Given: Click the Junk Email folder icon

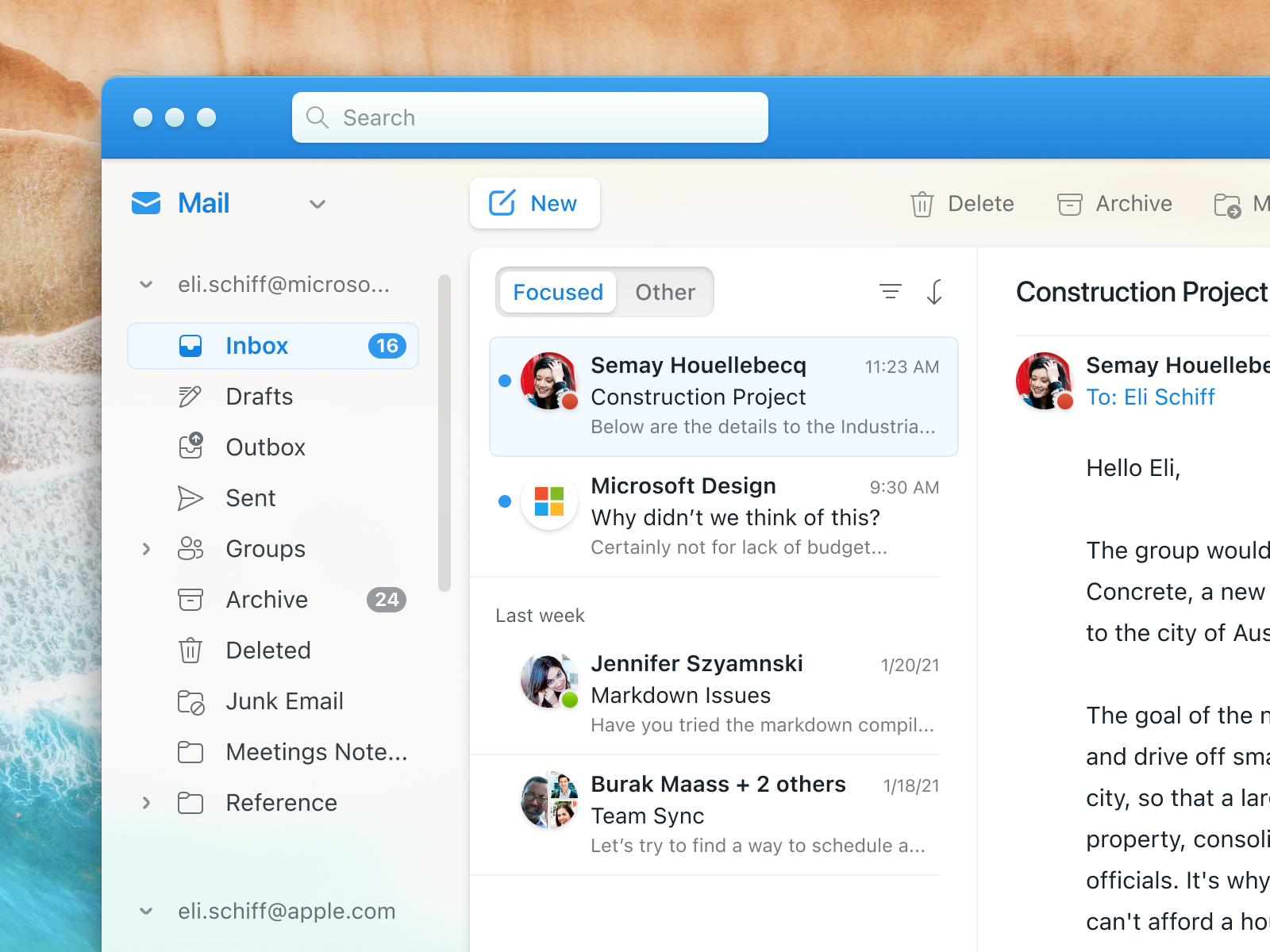Looking at the screenshot, I should coord(191,702).
